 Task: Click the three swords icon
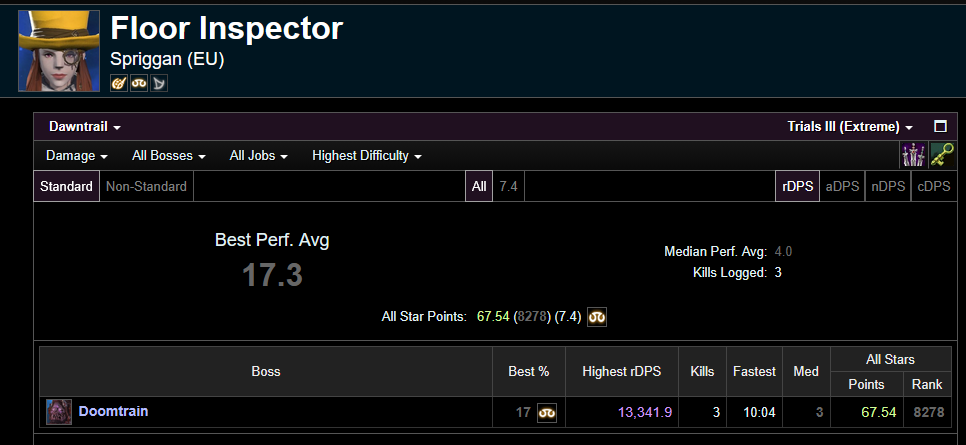912,155
